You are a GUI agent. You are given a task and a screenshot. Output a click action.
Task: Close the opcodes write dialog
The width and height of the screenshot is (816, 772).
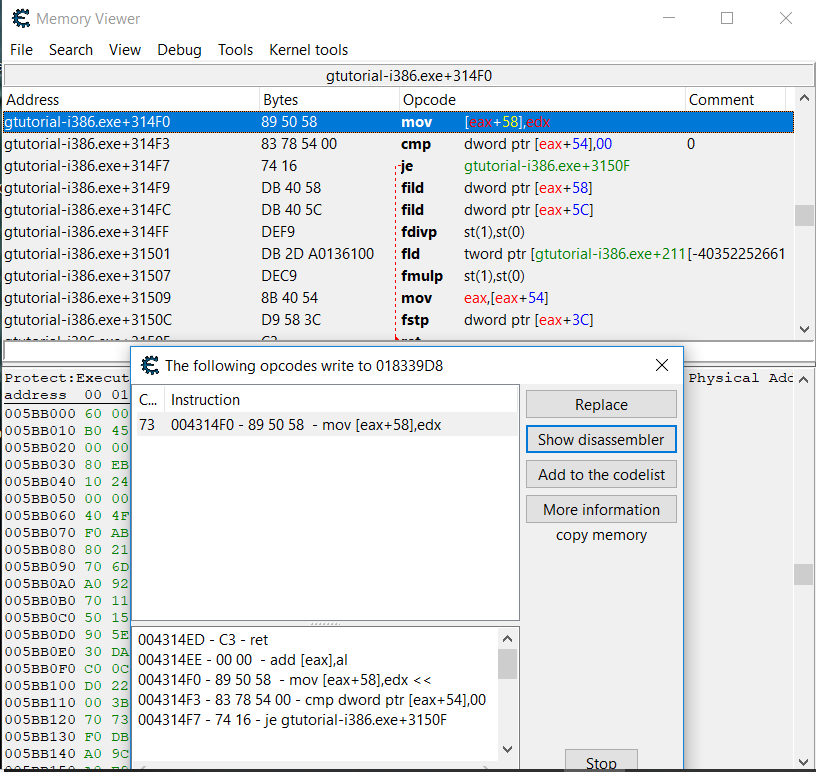(661, 365)
